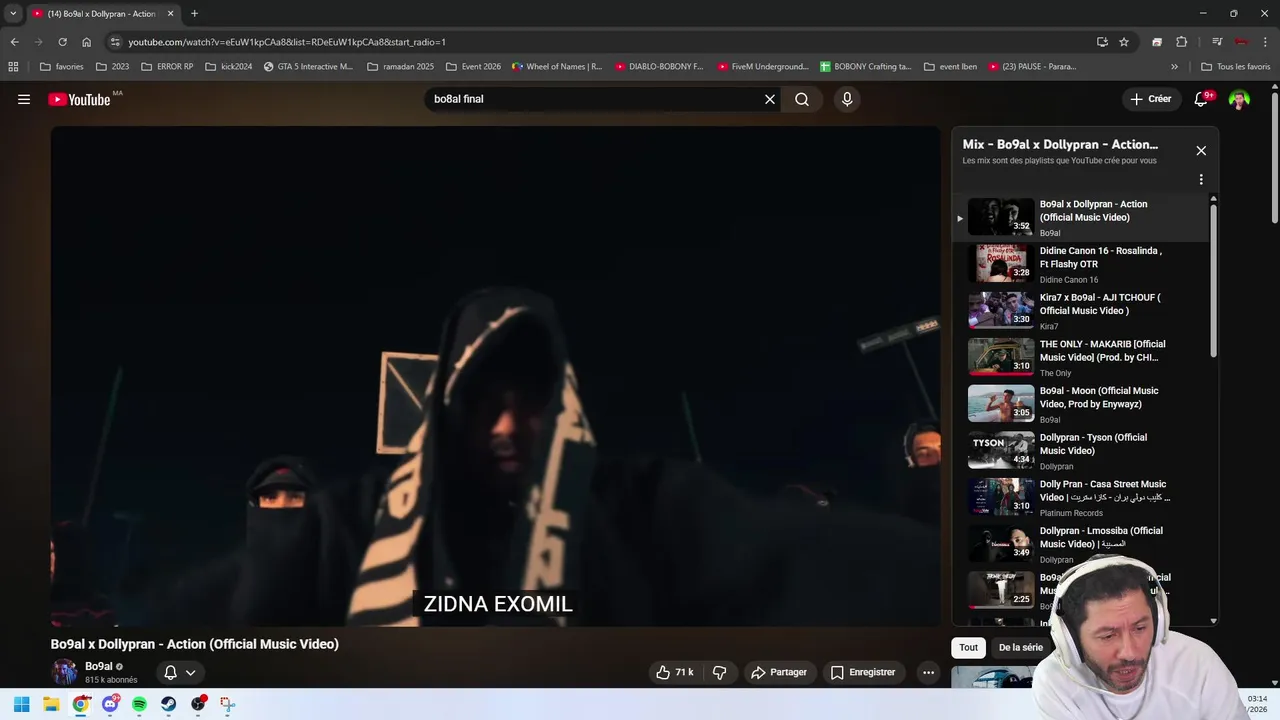Open the account avatar menu
Viewport: 1280px width, 720px height.
(x=1239, y=99)
